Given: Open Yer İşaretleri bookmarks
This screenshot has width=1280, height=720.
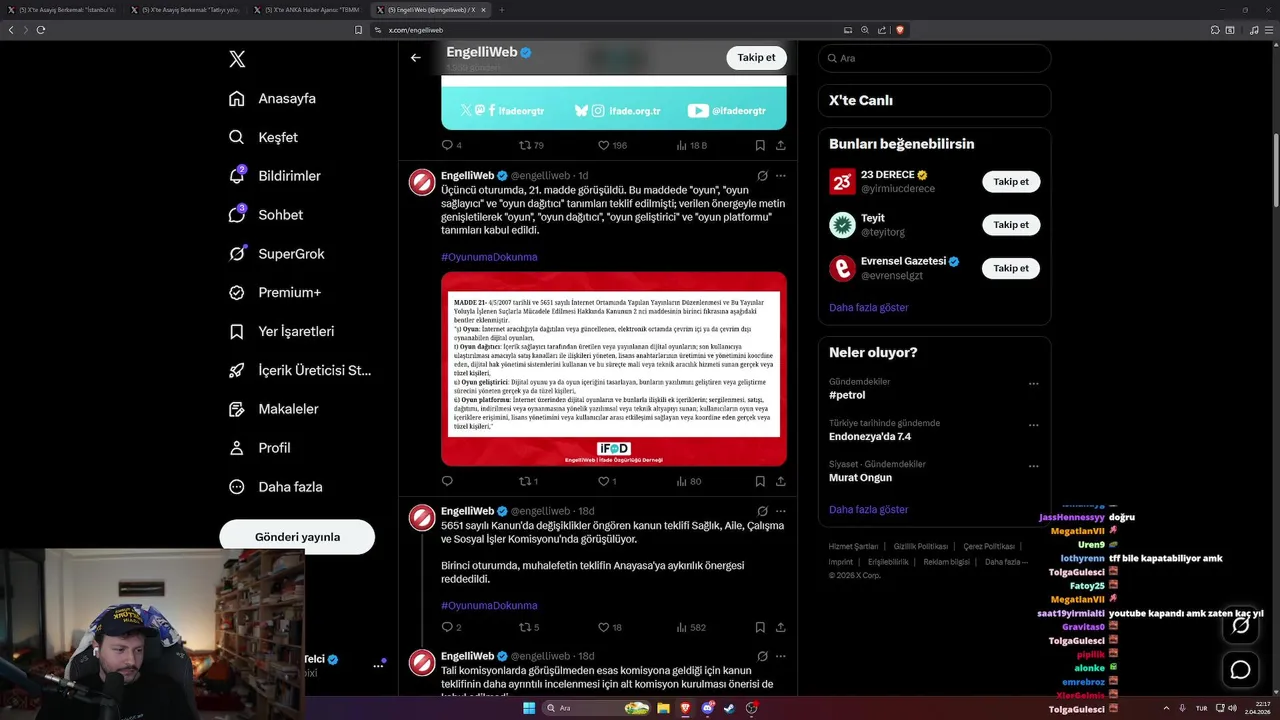Looking at the screenshot, I should (x=281, y=331).
